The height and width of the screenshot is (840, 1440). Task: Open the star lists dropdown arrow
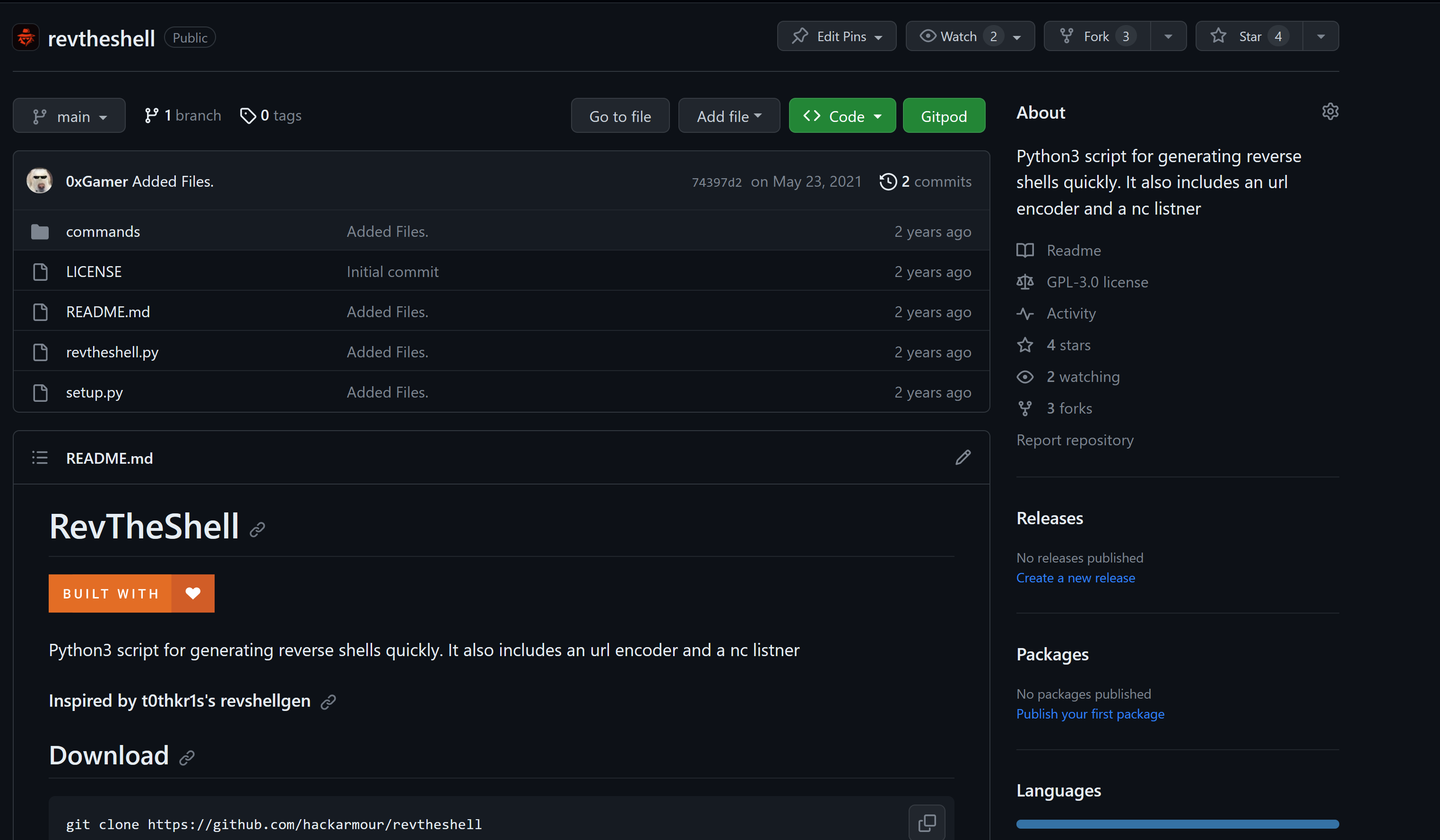[1320, 36]
